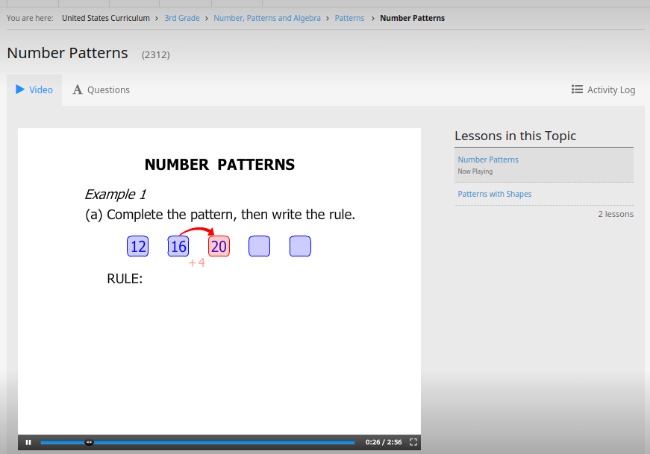
Task: Click the '2 lessons' count text
Action: [616, 214]
